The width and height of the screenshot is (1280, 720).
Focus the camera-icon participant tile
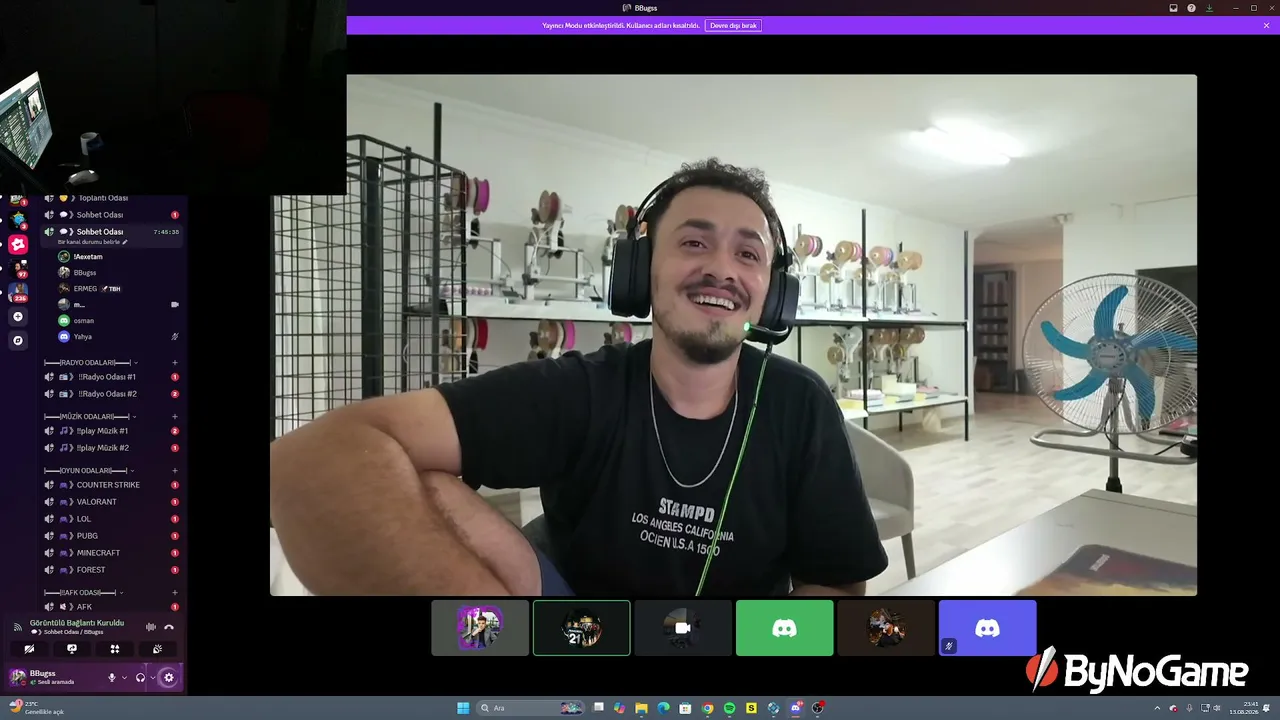(683, 628)
